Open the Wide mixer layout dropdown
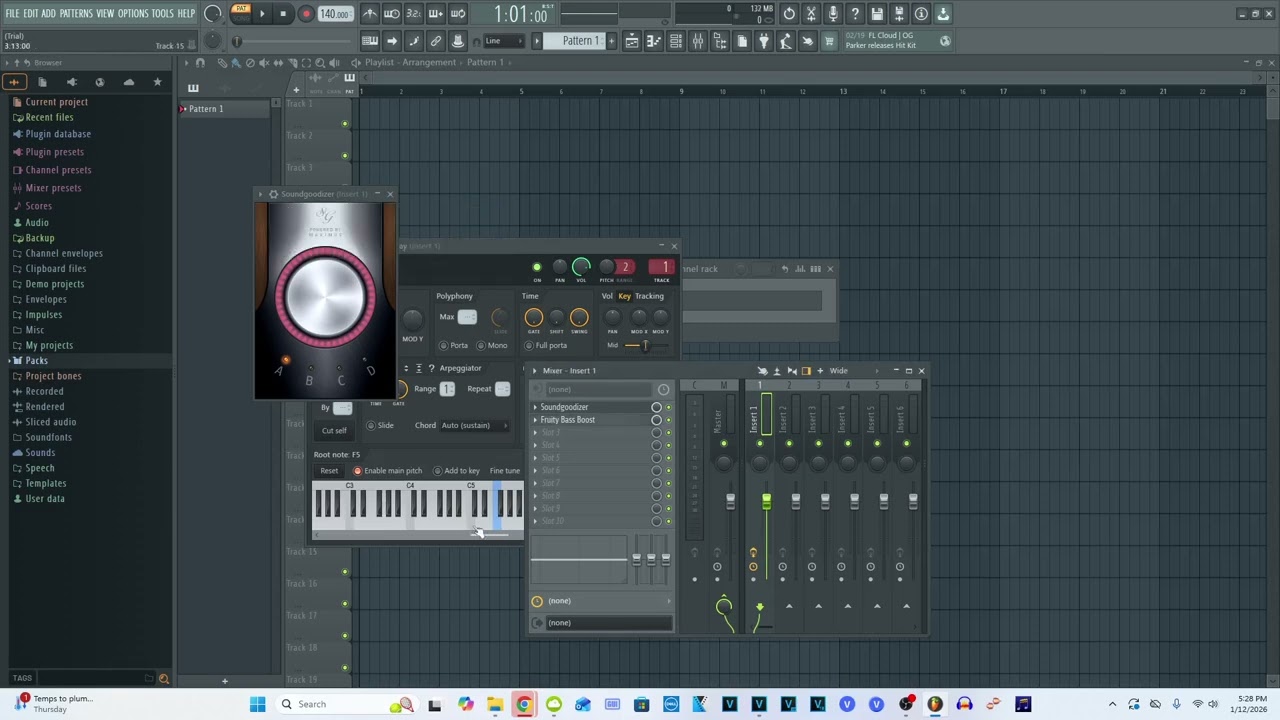This screenshot has width=1280, height=720. [x=852, y=371]
